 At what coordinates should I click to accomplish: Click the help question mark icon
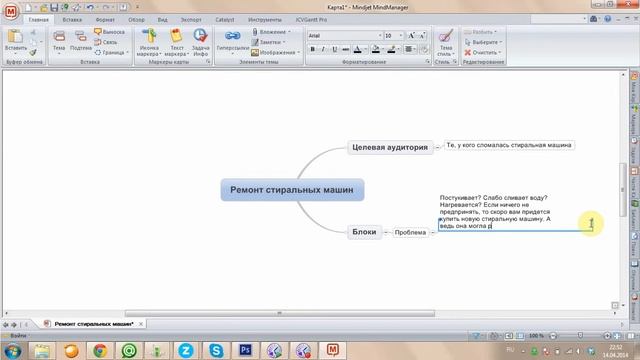608,19
